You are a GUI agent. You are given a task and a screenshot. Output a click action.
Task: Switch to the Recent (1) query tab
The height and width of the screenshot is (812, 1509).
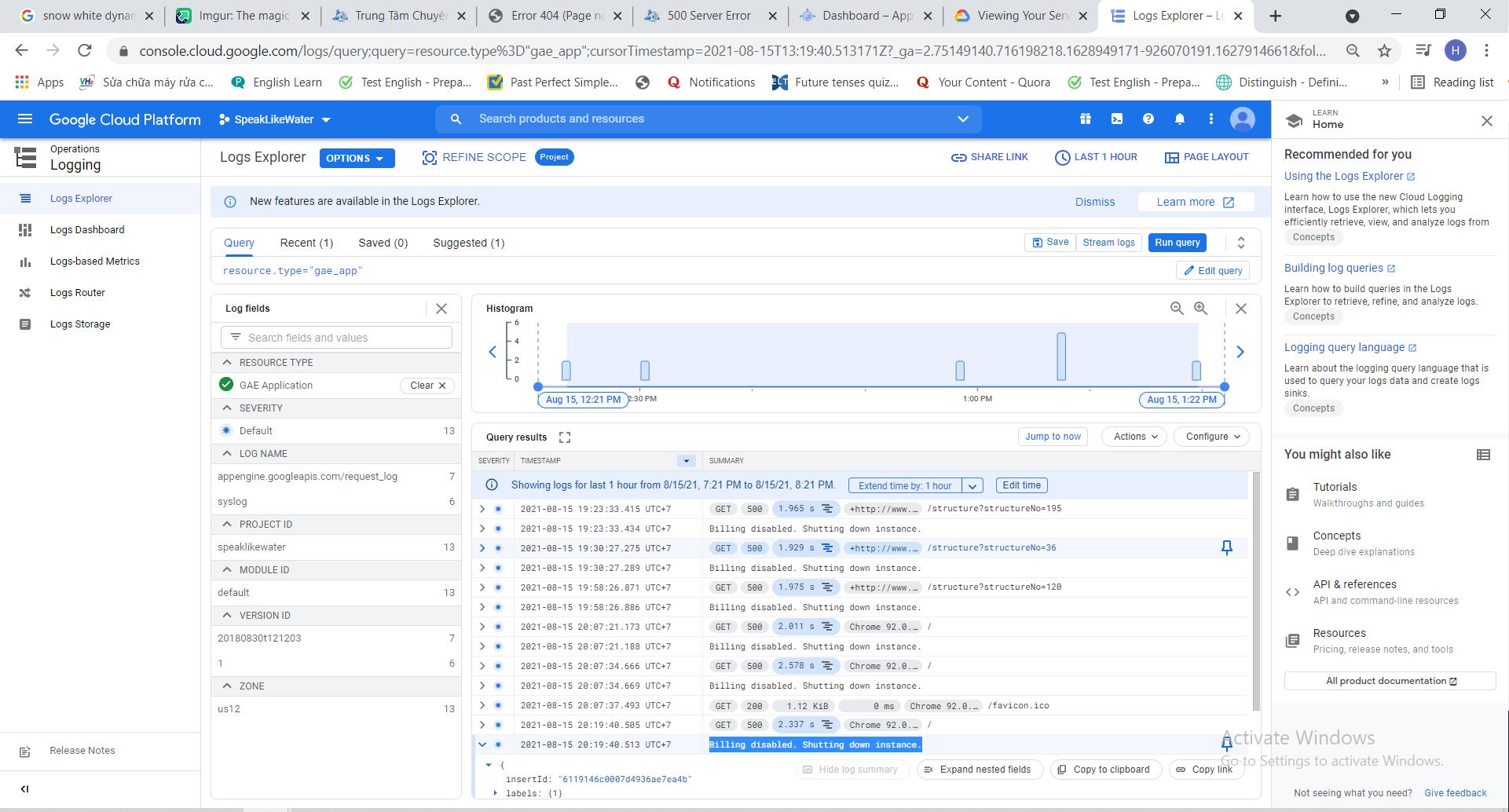306,243
